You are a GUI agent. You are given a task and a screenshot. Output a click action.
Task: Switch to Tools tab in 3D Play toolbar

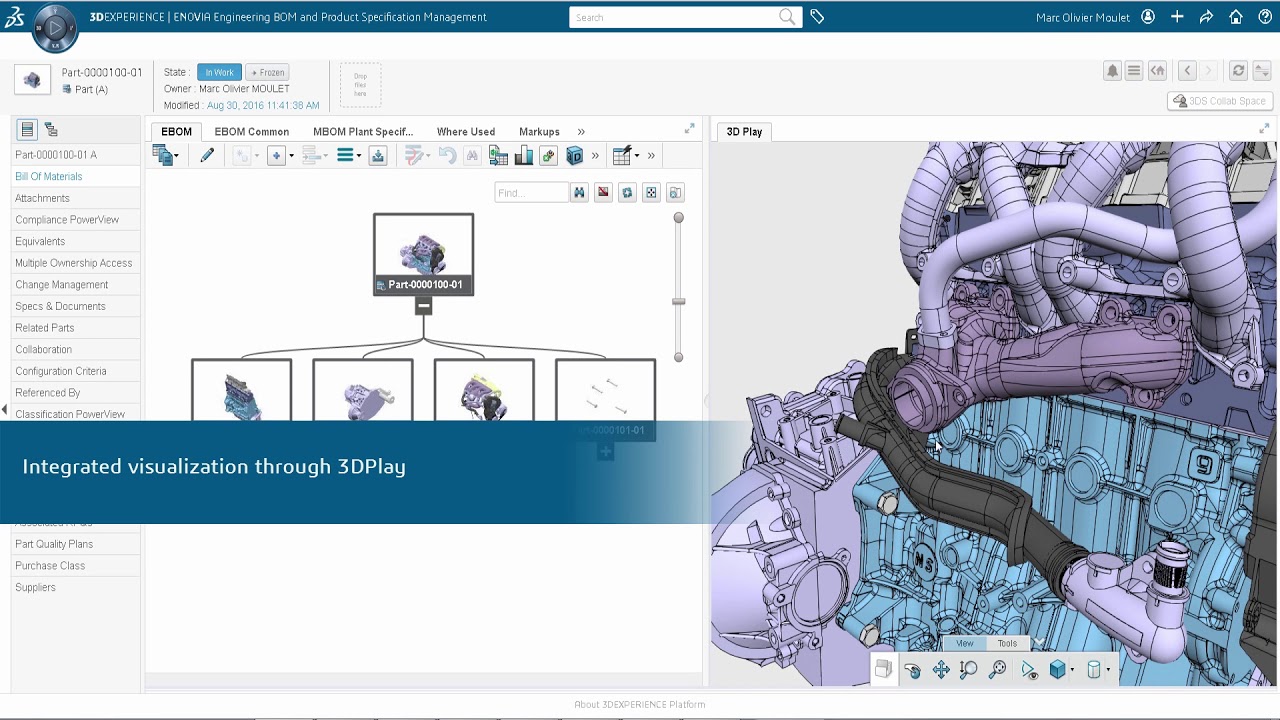tap(1007, 643)
